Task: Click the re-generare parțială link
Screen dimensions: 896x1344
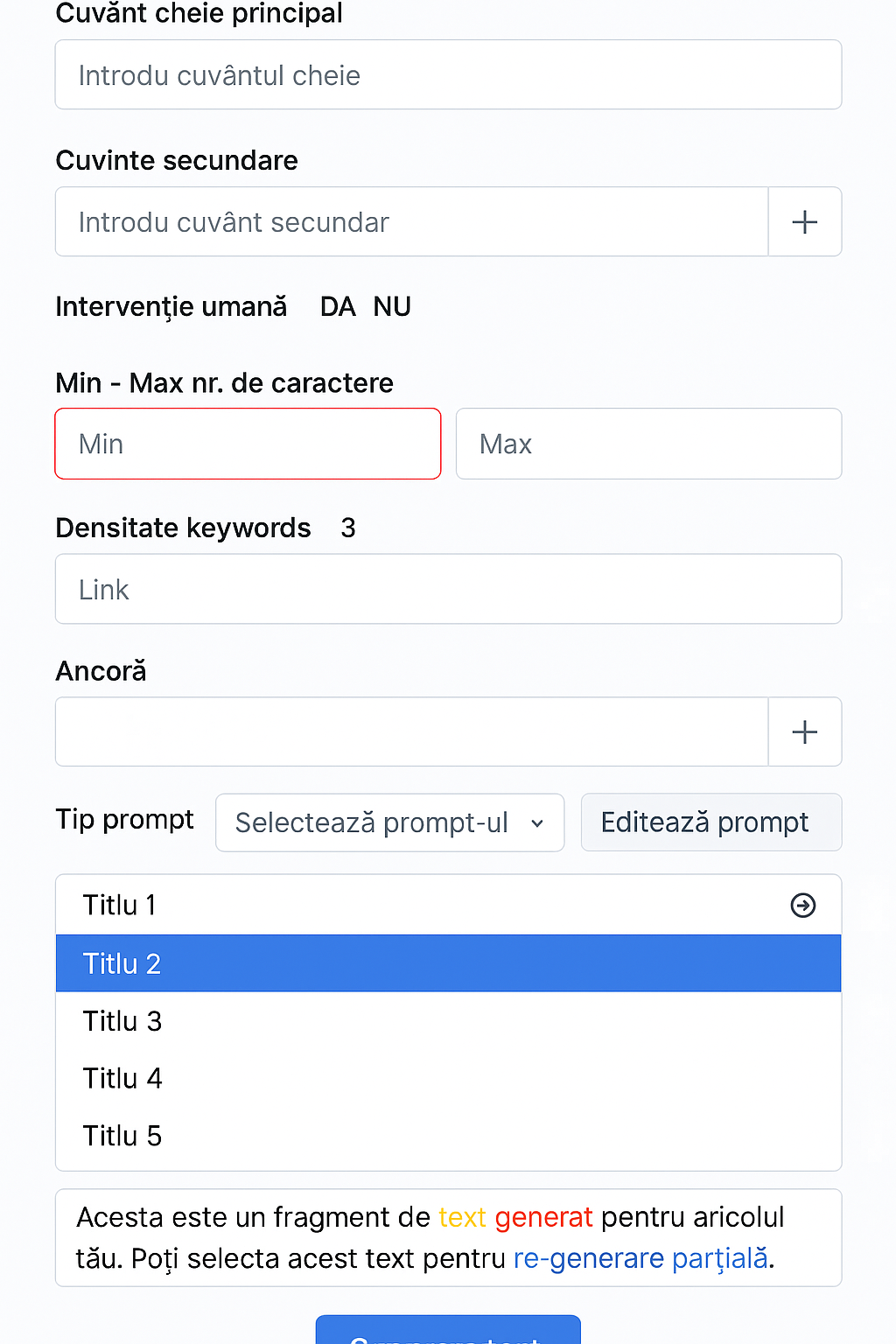Action: click(x=640, y=1258)
